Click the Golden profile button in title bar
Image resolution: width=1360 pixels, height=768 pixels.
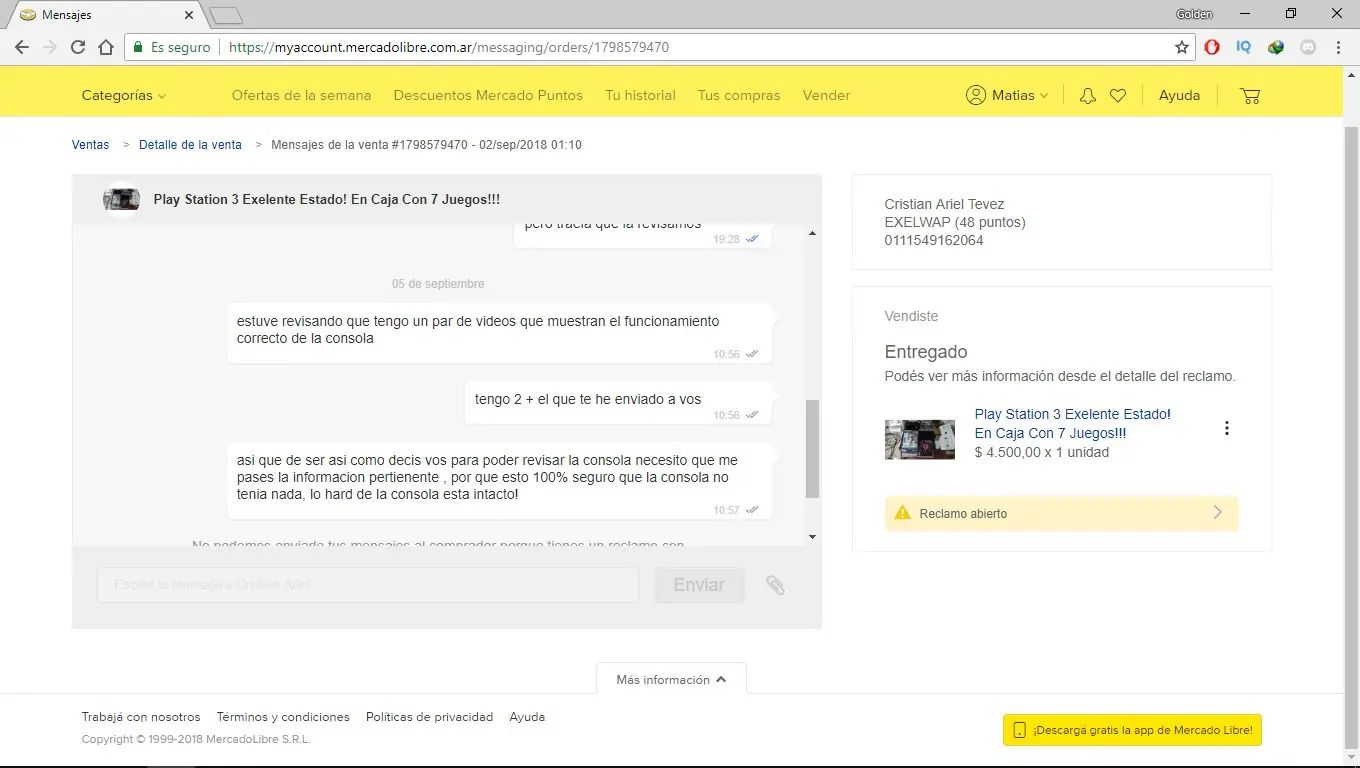click(x=1195, y=14)
